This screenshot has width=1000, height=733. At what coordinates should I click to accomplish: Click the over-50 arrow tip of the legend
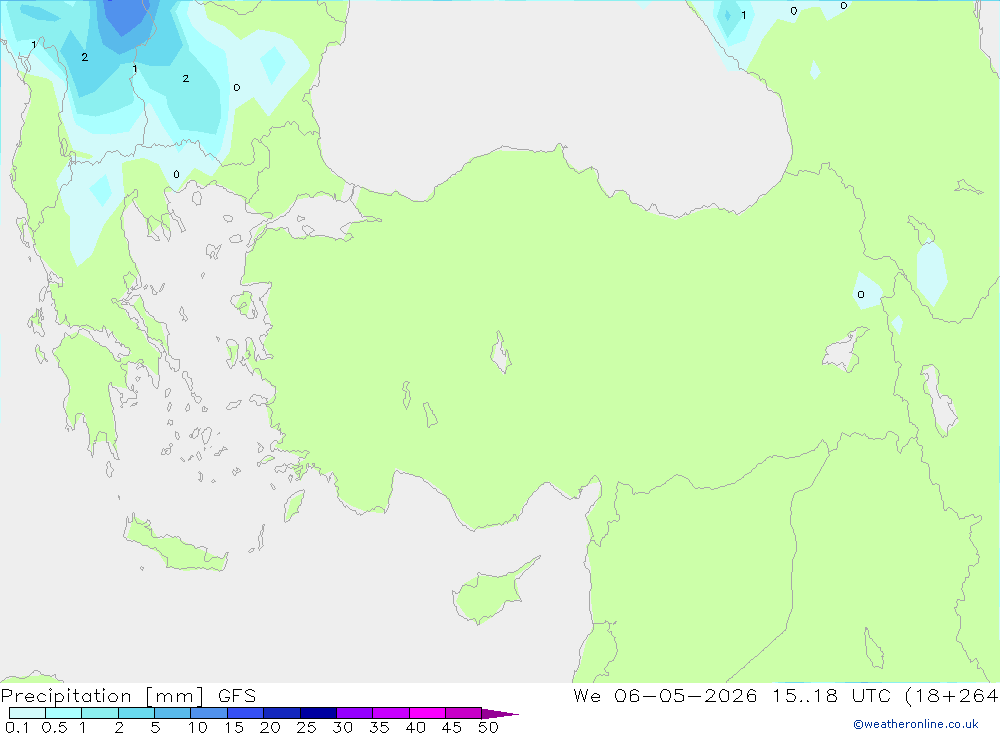500,713
